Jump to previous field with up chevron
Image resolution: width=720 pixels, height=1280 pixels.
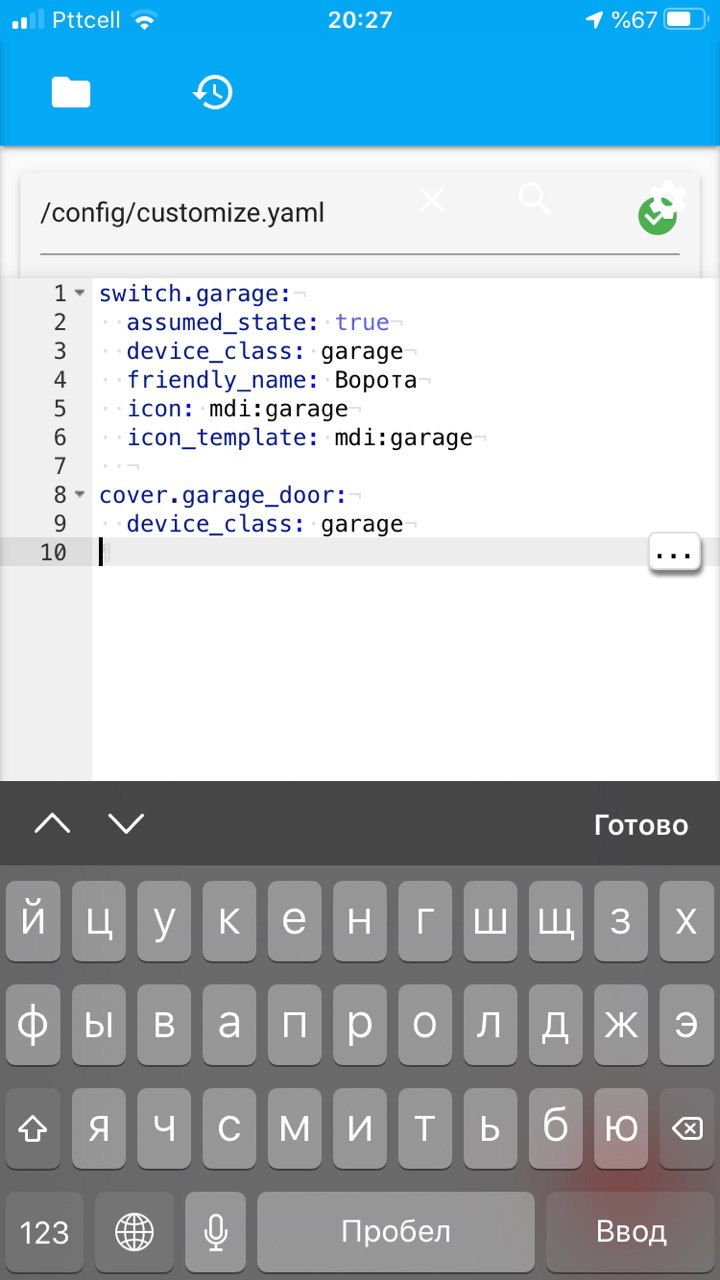[53, 824]
